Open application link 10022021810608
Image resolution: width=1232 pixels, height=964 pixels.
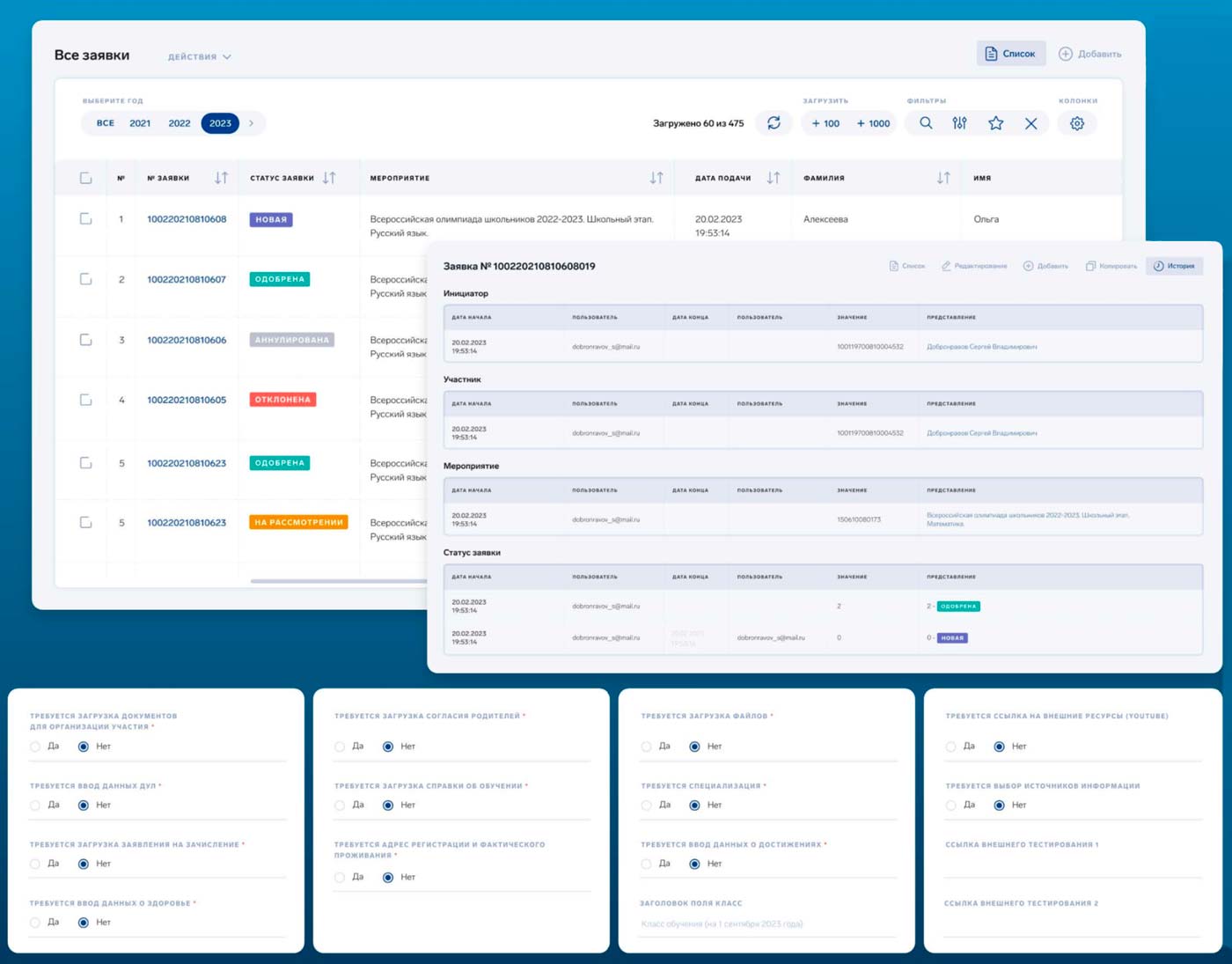187,219
